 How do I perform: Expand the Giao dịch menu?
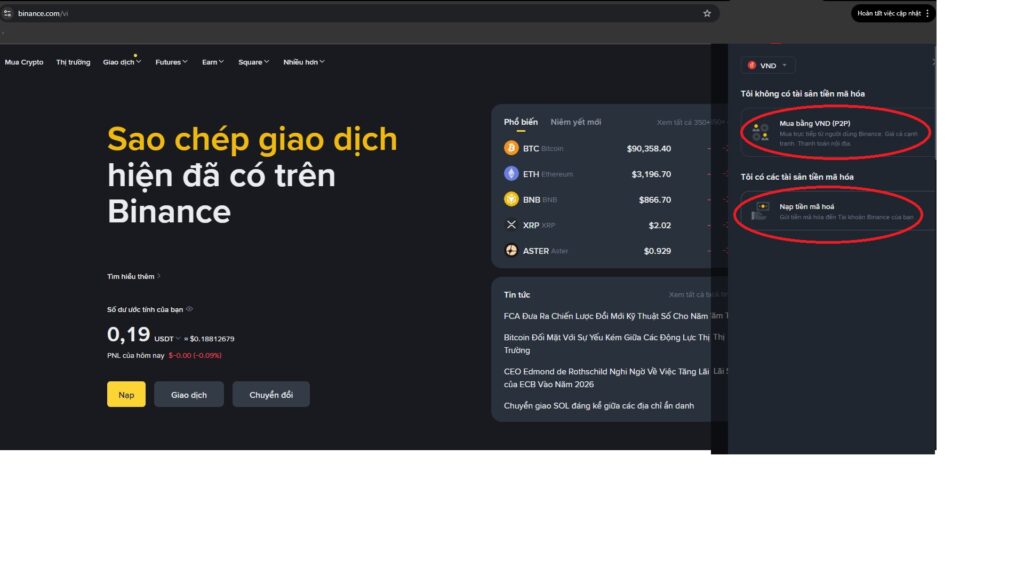[x=121, y=62]
